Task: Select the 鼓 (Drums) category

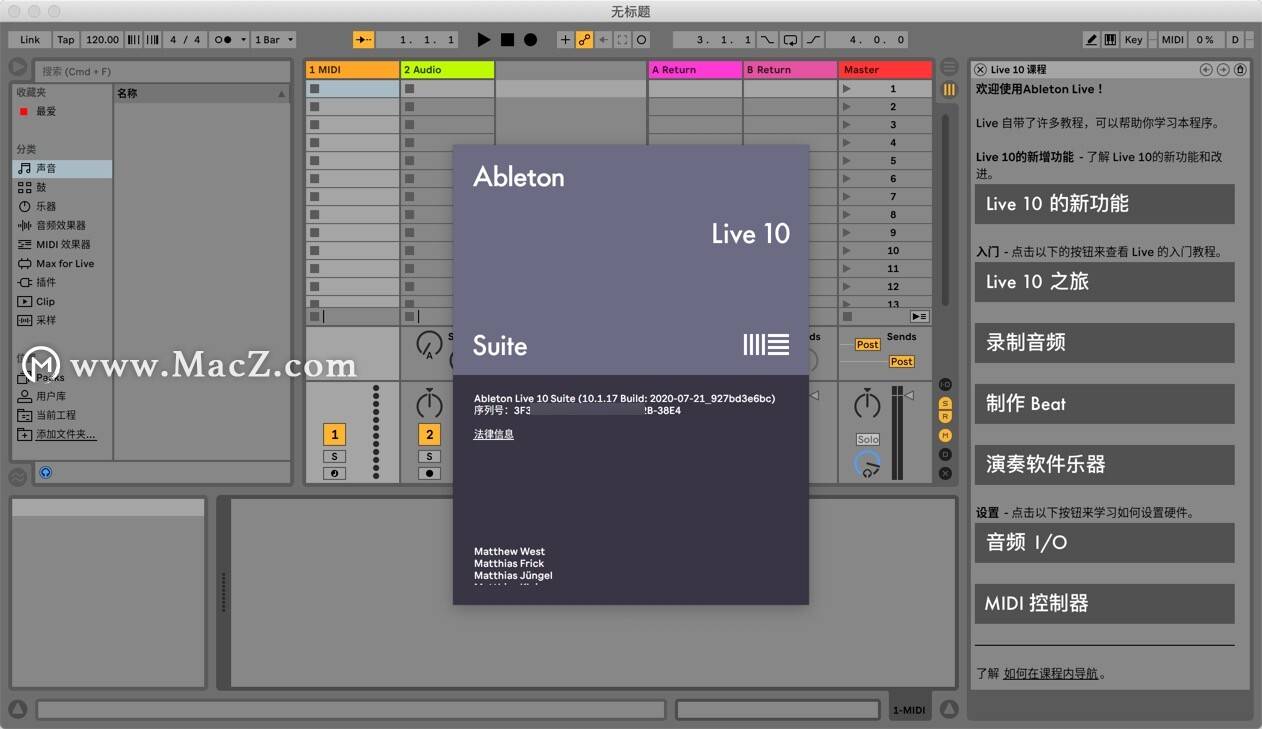Action: point(62,187)
